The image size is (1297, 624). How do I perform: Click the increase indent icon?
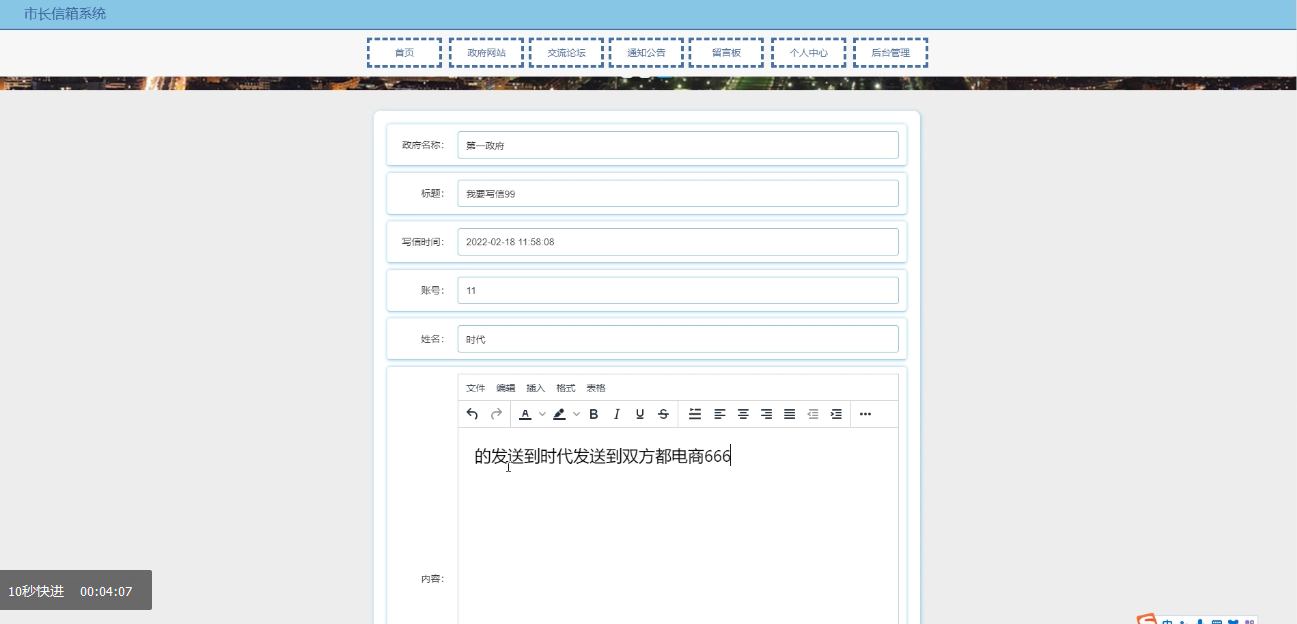836,413
